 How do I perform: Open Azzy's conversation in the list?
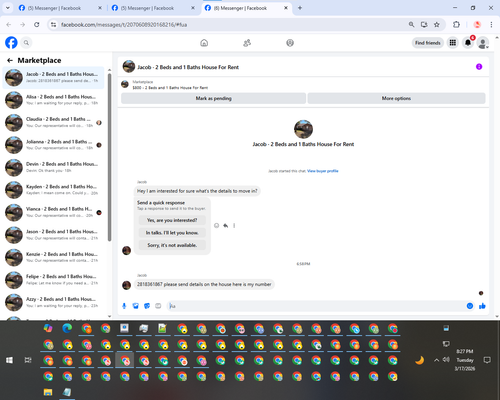tap(53, 302)
